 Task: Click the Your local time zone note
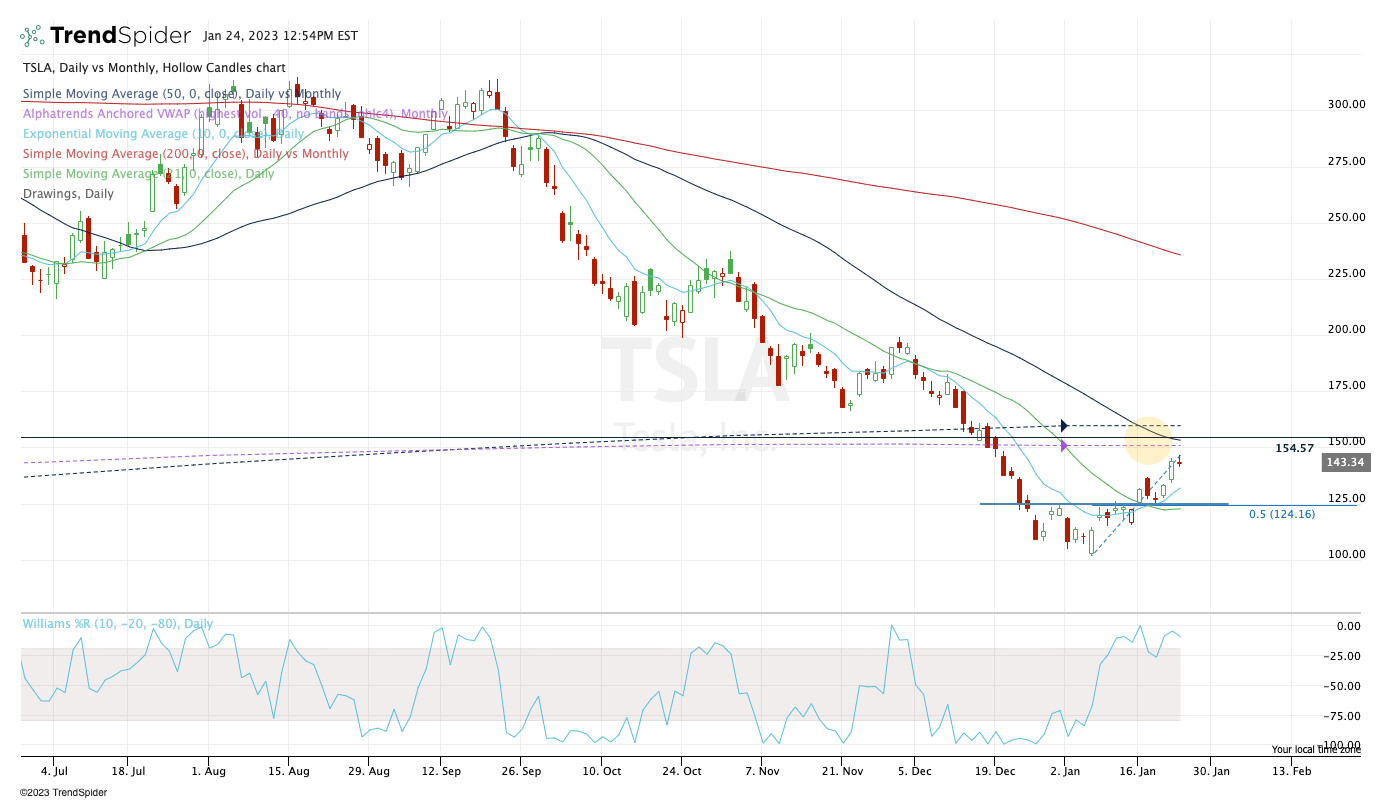pos(1316,749)
